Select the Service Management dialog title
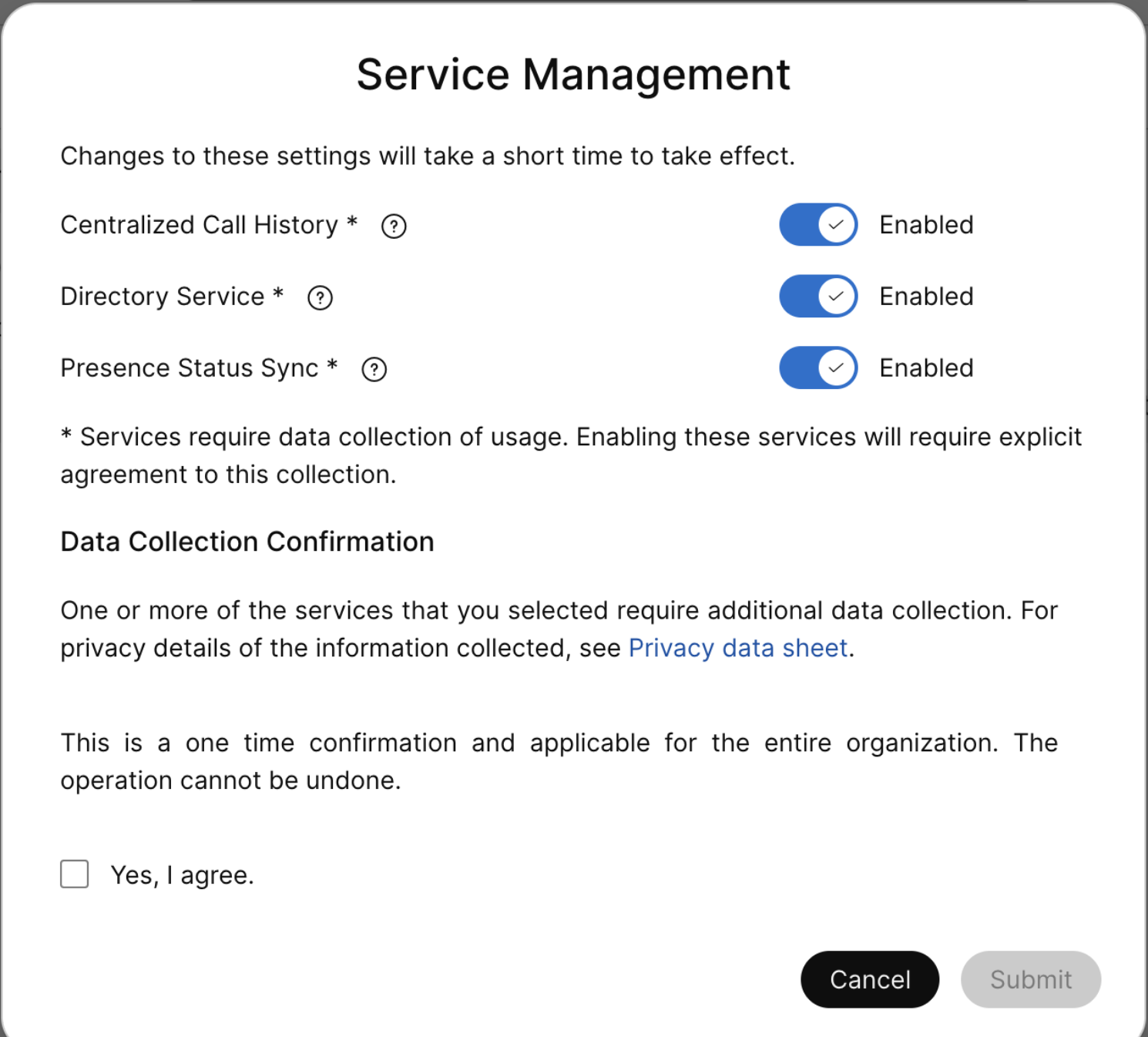 (573, 73)
